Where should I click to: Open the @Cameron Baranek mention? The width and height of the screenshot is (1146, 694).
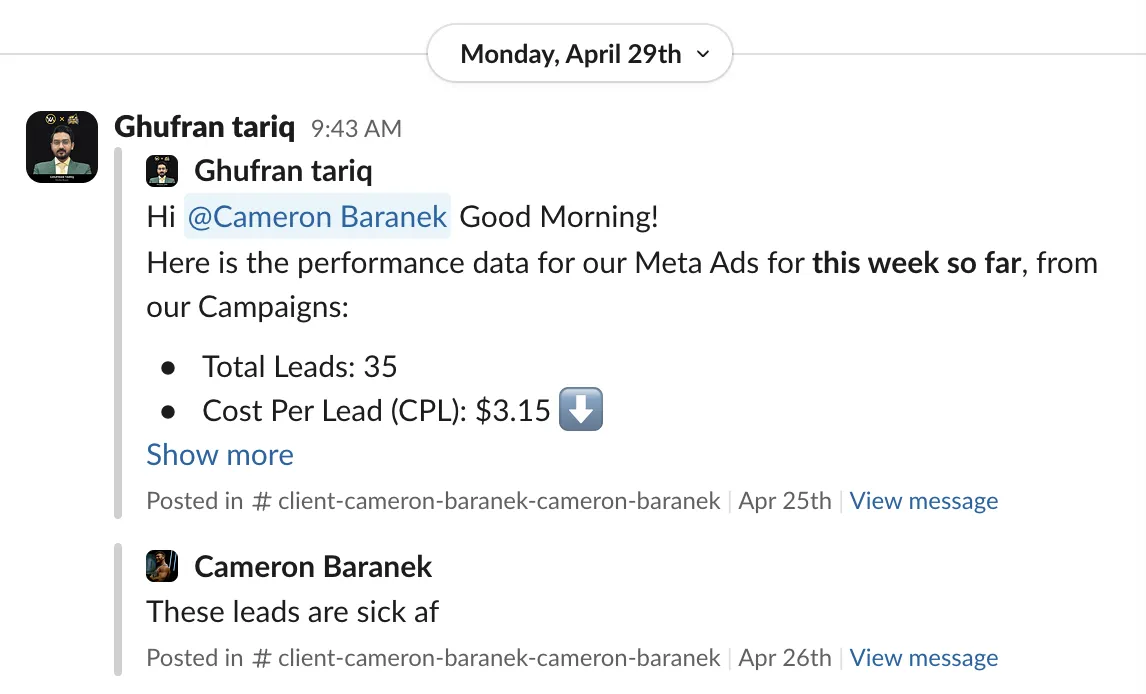[317, 216]
